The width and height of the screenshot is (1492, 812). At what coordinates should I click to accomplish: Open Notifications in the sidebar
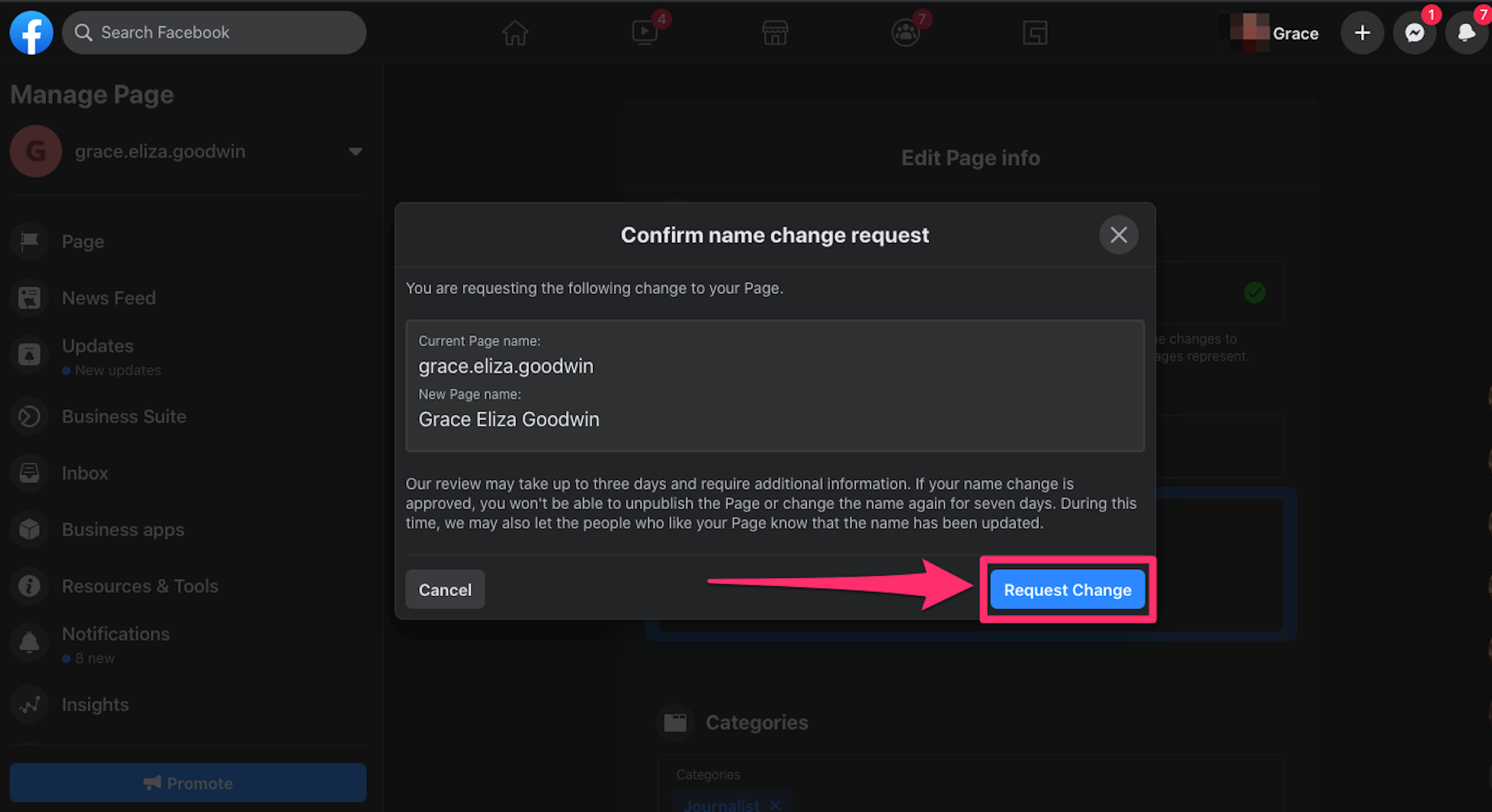click(x=188, y=644)
